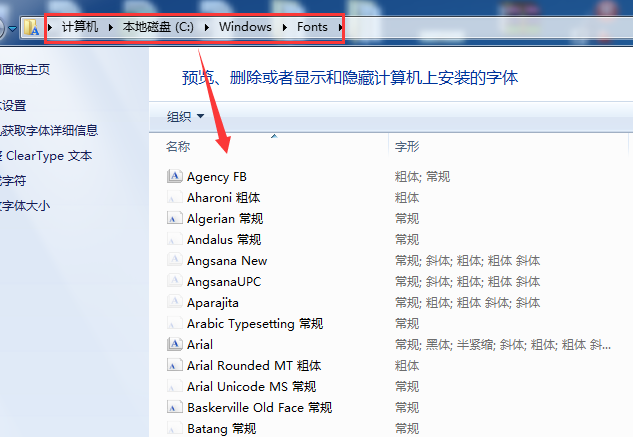Open the ClearType 文本 link
Screen dimensions: 633x437
(46, 155)
